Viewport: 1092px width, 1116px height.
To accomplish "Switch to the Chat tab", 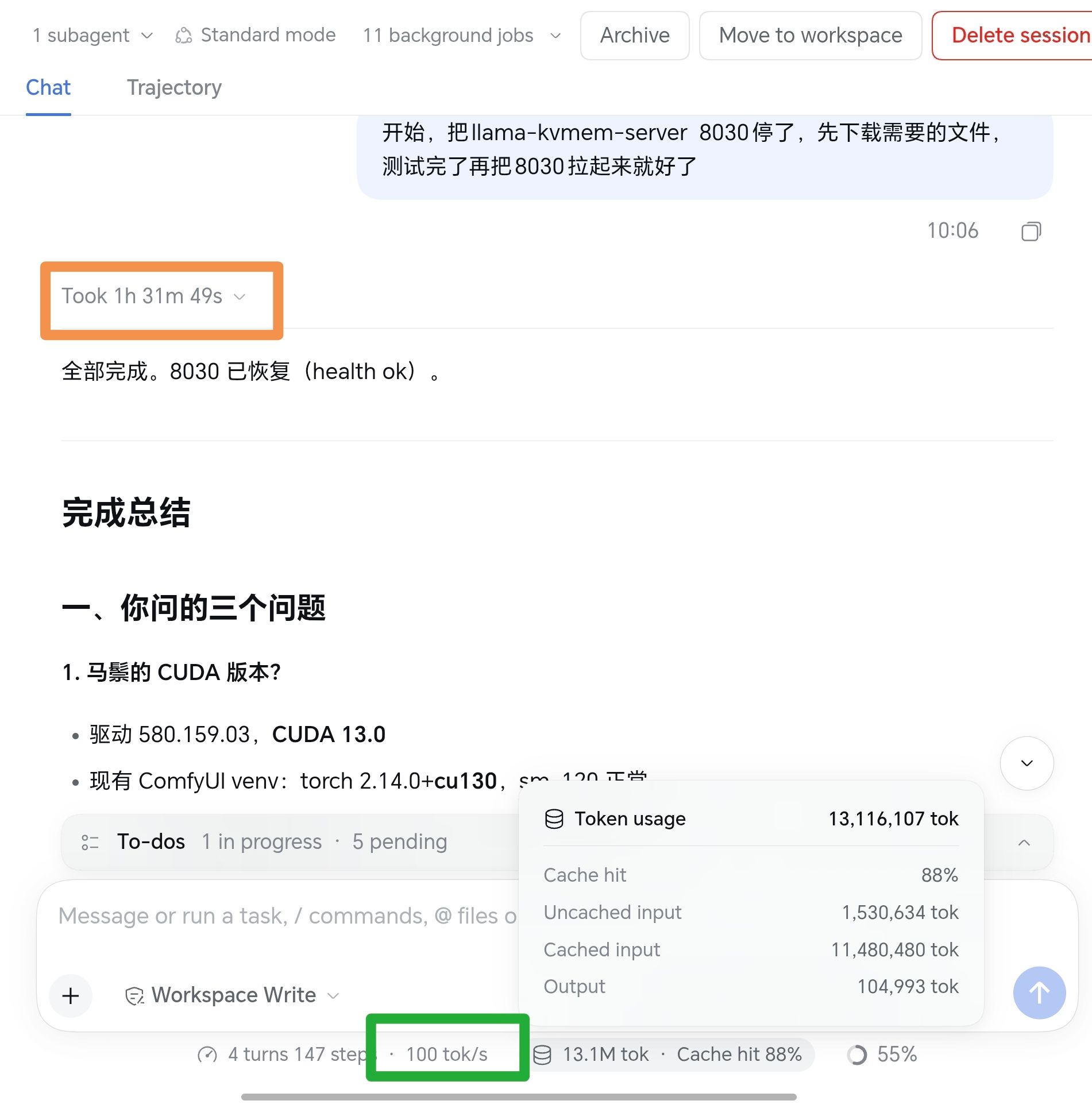I will coord(48,87).
